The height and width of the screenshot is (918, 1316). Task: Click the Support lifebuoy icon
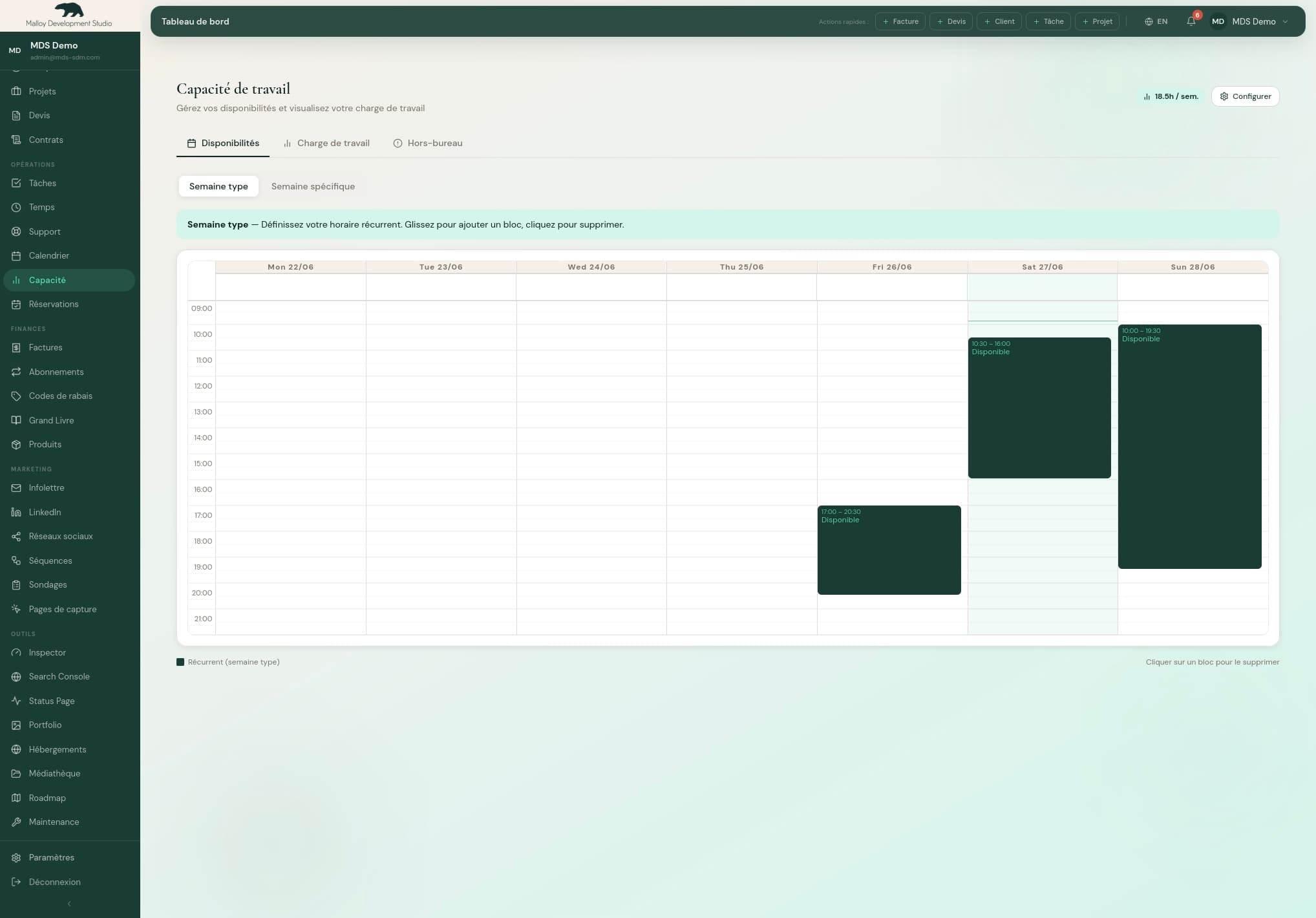coord(16,231)
